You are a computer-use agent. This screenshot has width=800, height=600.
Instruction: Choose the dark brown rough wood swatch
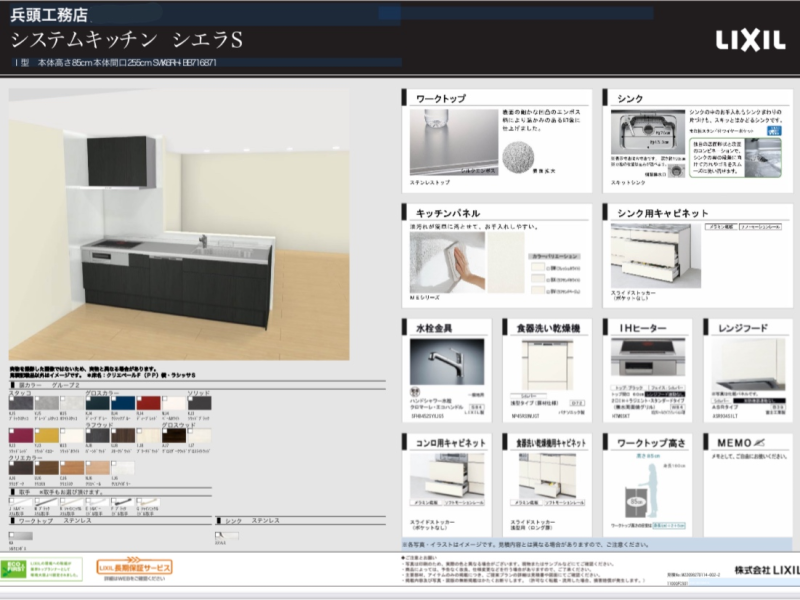(123, 435)
